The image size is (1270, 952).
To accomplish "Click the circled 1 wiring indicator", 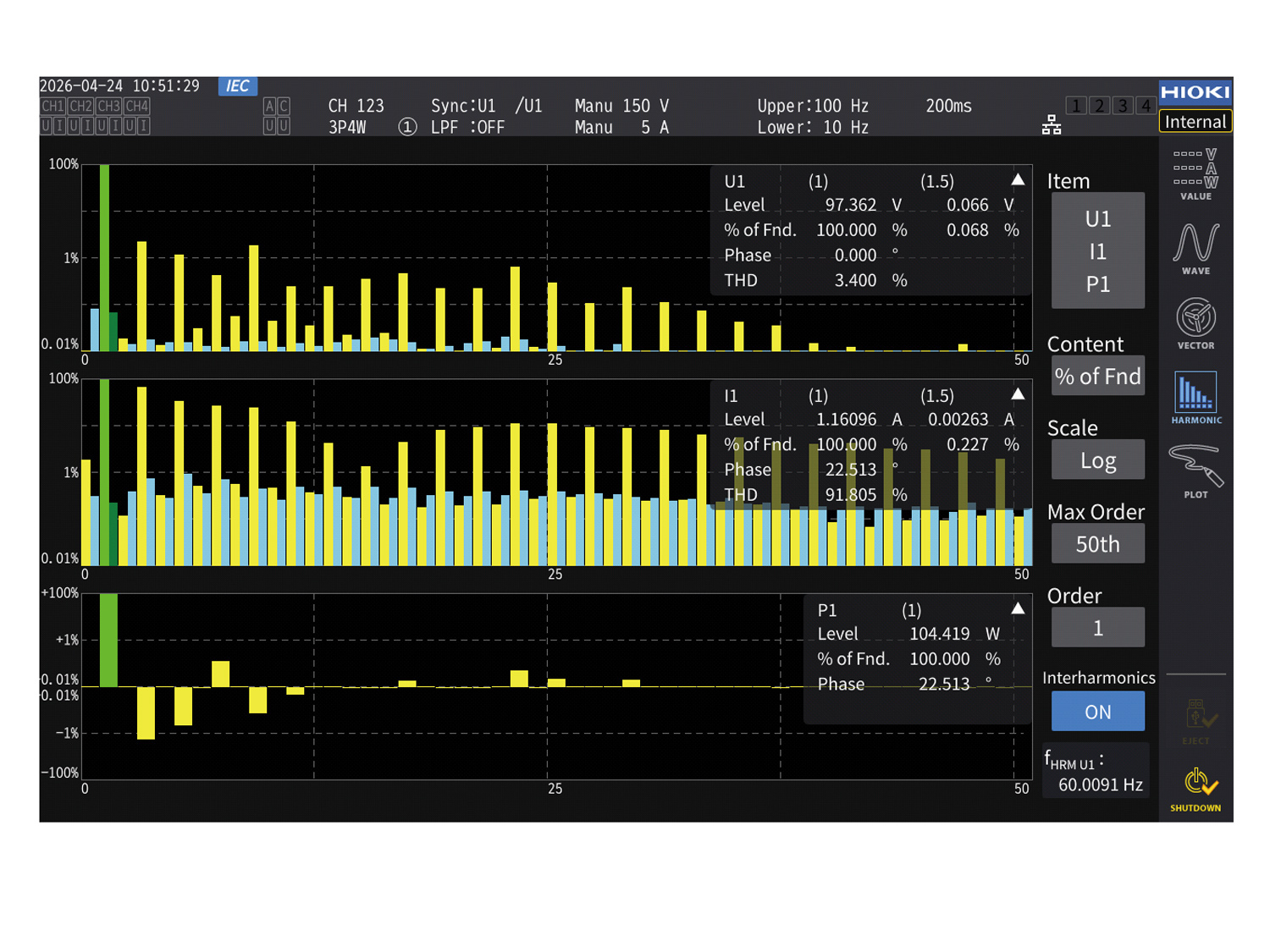I will [x=407, y=127].
